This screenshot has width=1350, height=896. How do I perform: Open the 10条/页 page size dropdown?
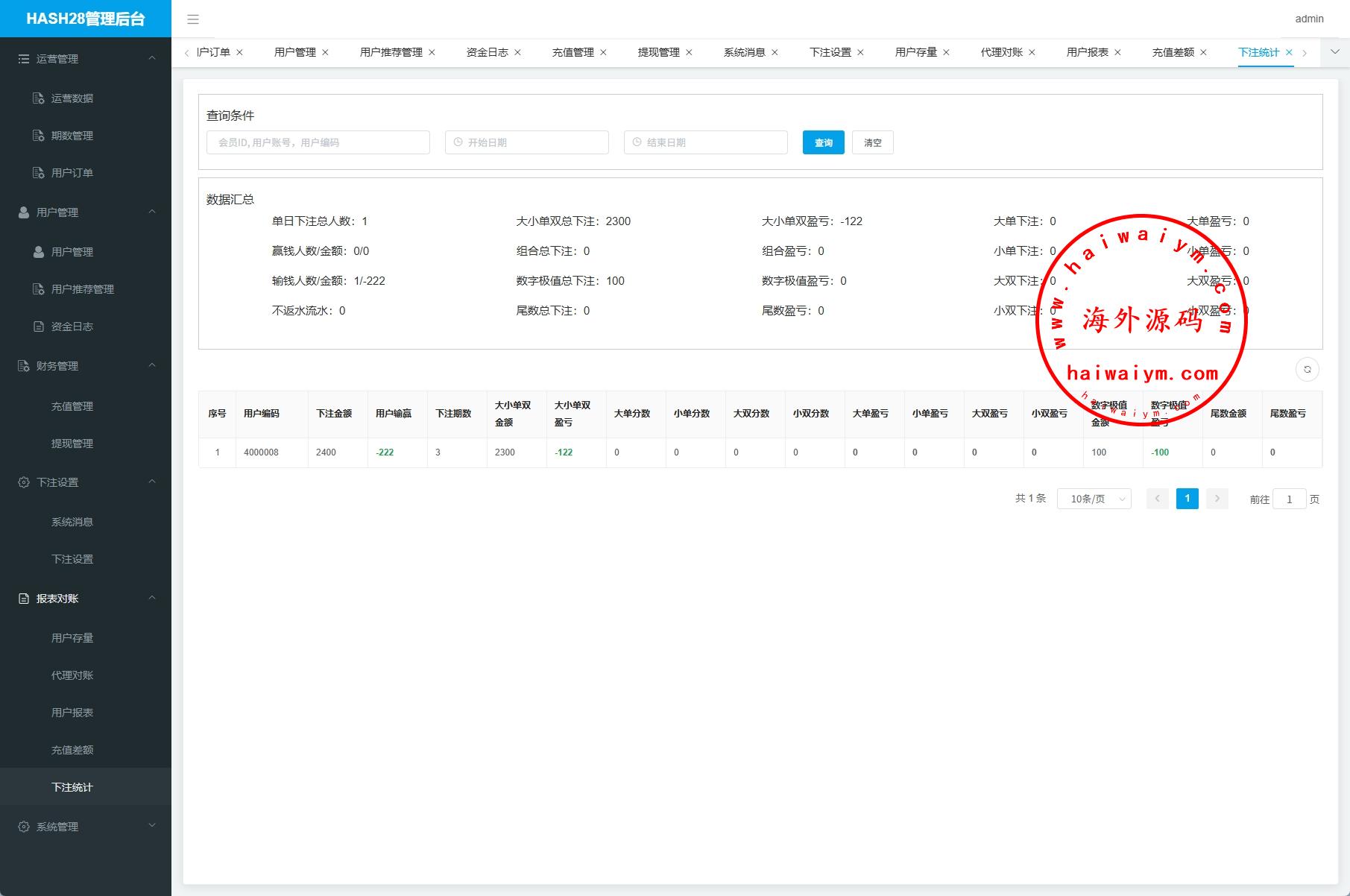(x=1094, y=499)
